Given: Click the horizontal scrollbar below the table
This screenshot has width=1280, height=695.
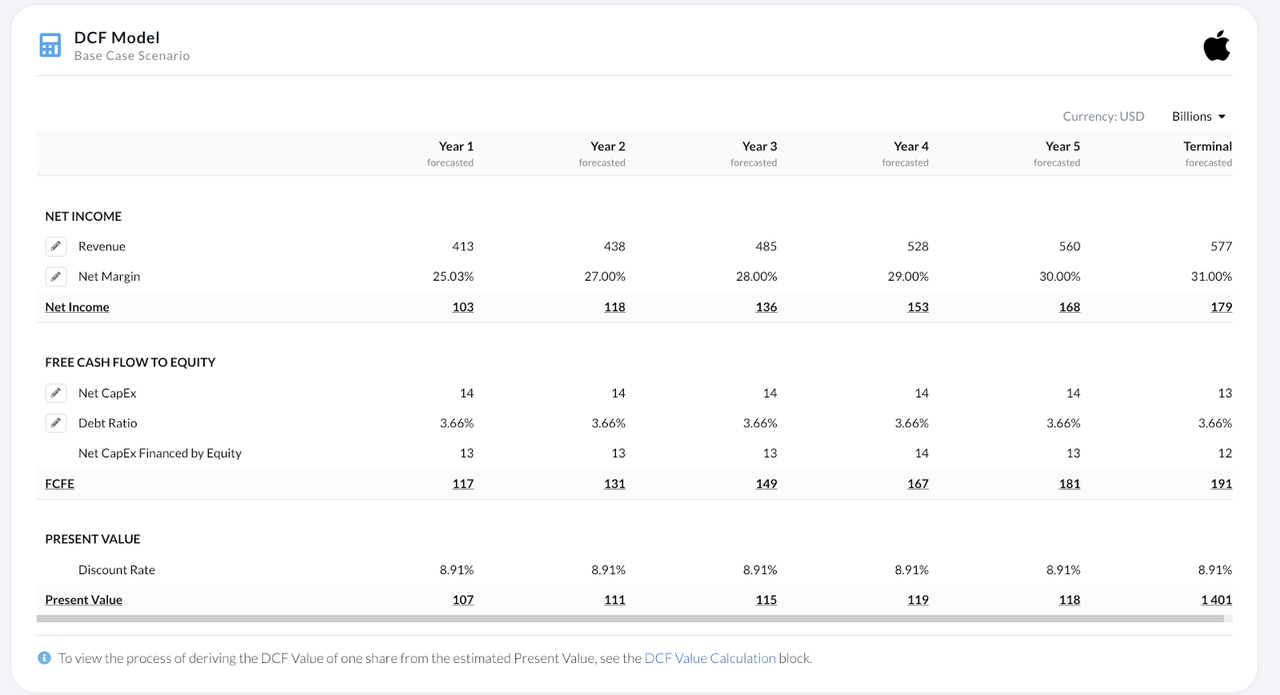Looking at the screenshot, I should coord(630,619).
